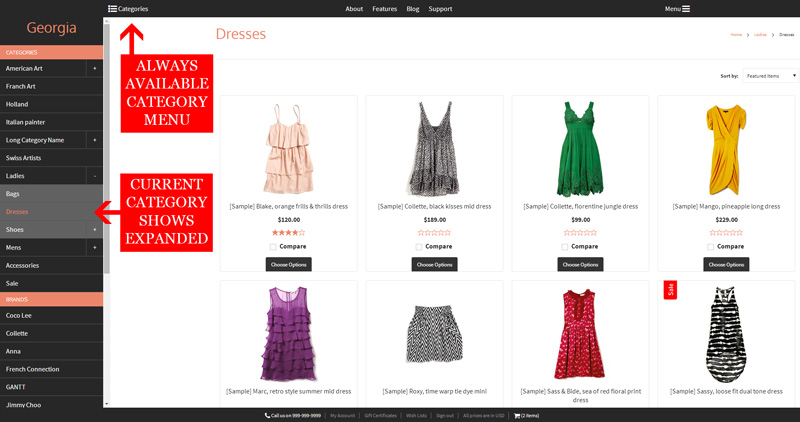The height and width of the screenshot is (422, 800).
Task: Choose Options for Collette black kisses dress
Action: 434,264
